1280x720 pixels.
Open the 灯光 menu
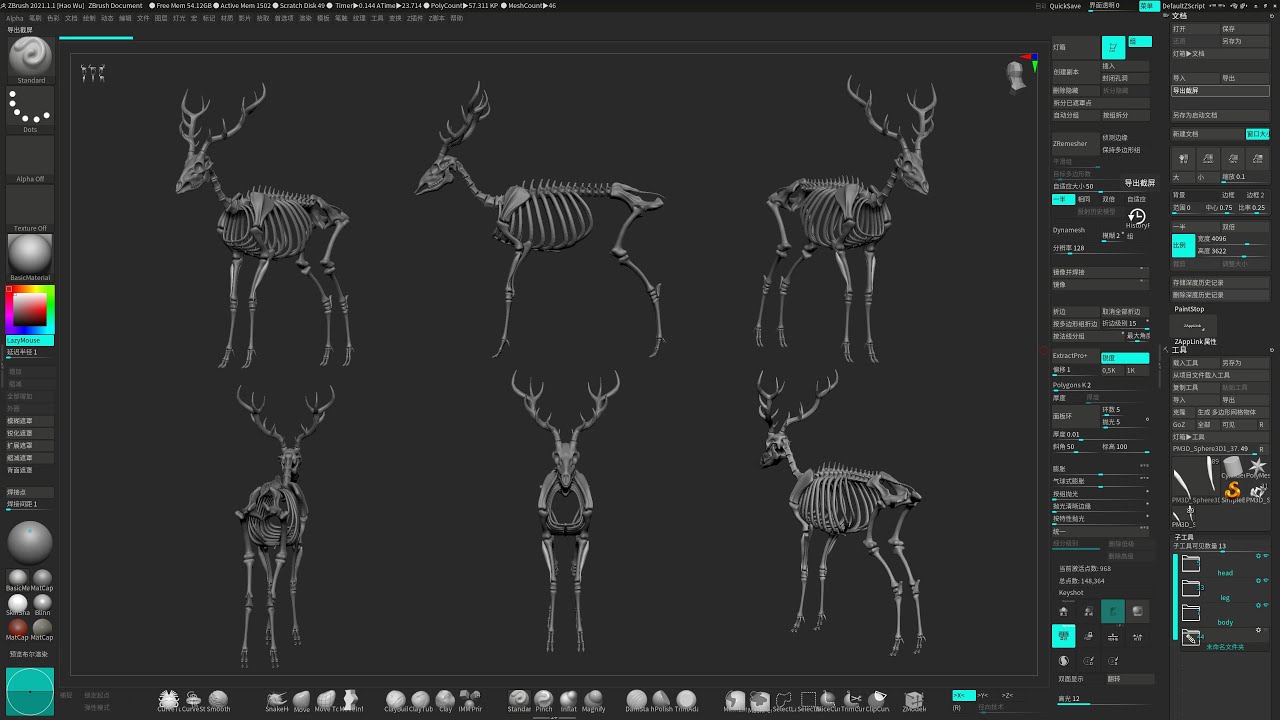tap(179, 18)
